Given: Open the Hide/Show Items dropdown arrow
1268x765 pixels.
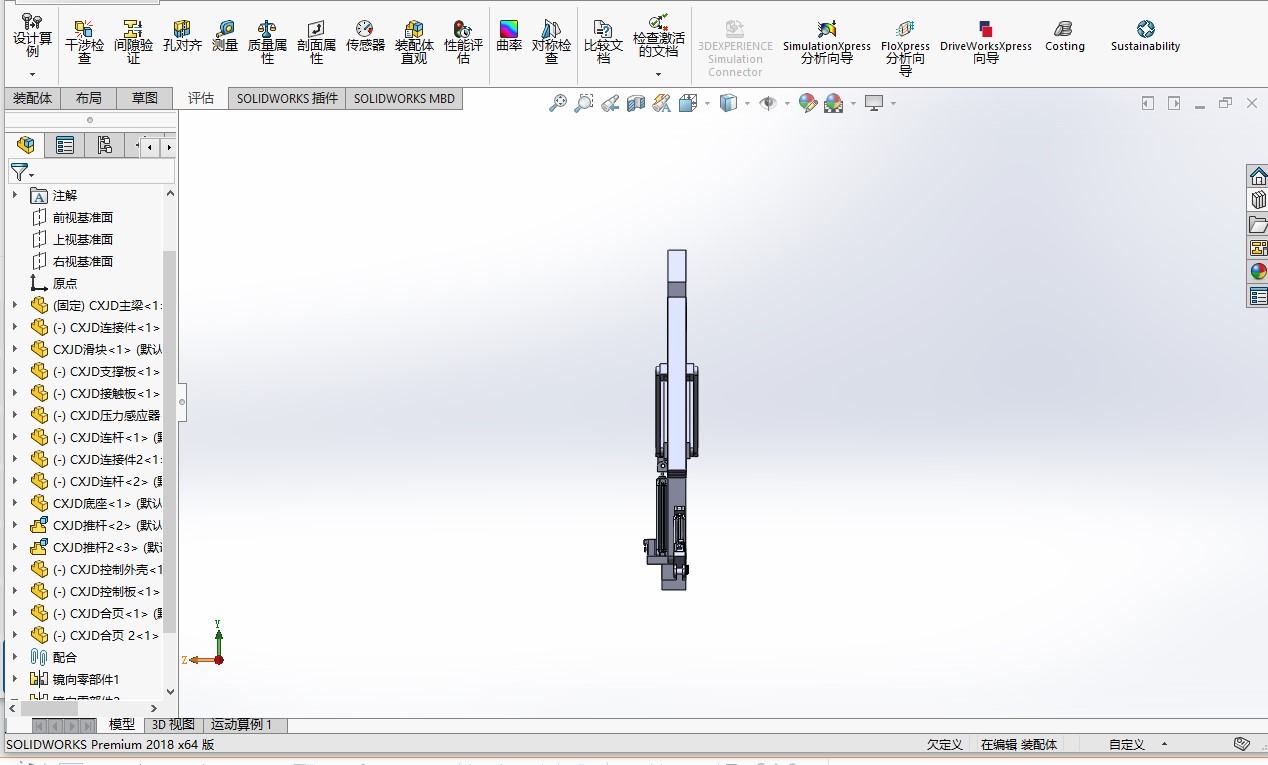Looking at the screenshot, I should (787, 103).
